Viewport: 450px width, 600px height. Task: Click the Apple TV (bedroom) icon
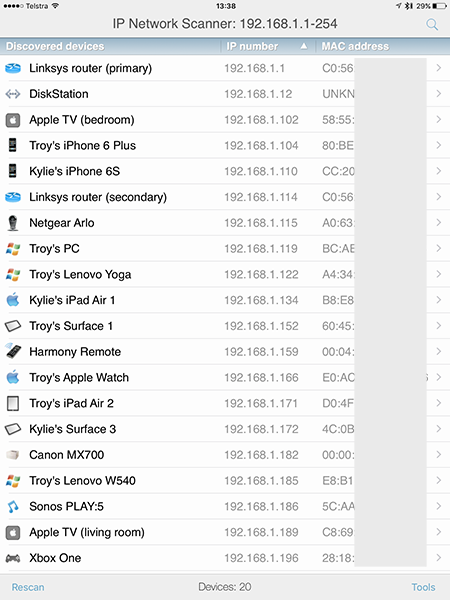pyautogui.click(x=13, y=120)
